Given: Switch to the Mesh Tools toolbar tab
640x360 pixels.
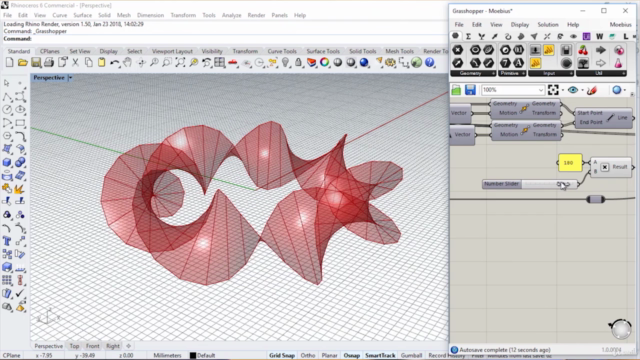Looking at the screenshot, I should [x=400, y=51].
